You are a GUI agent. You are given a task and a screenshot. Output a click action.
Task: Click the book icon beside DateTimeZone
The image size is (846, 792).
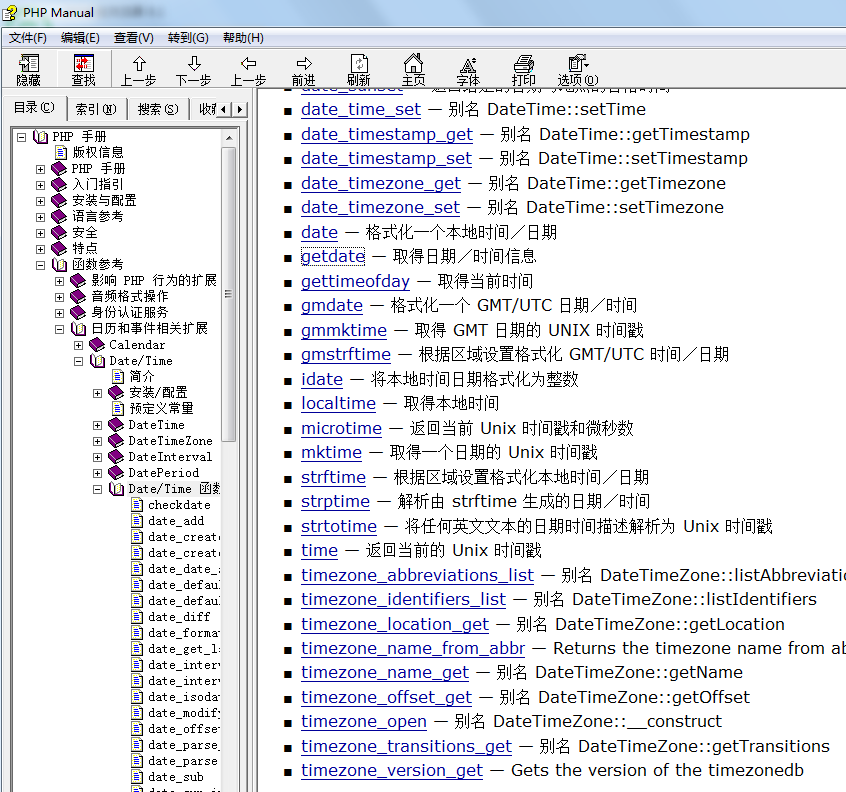(116, 441)
